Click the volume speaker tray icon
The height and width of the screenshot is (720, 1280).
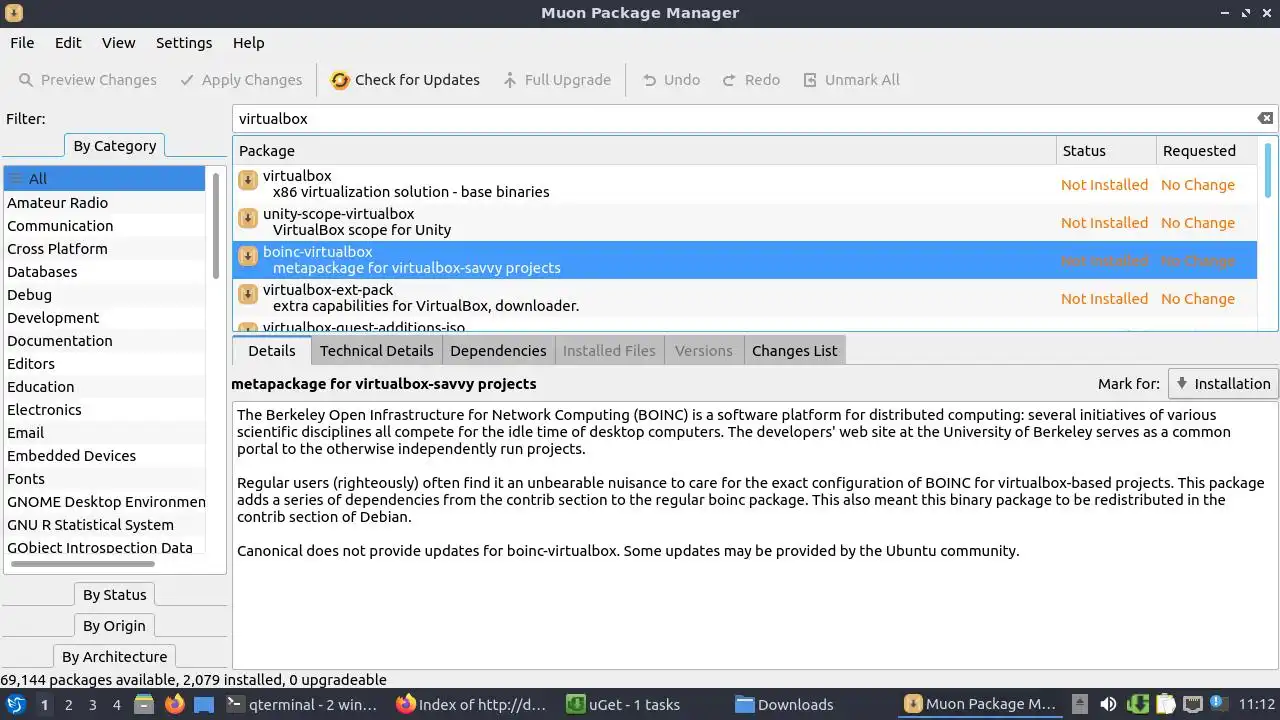(x=1108, y=704)
